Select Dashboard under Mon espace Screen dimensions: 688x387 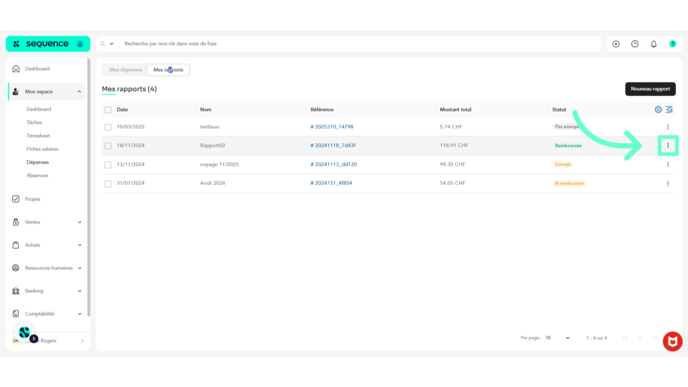coord(39,109)
